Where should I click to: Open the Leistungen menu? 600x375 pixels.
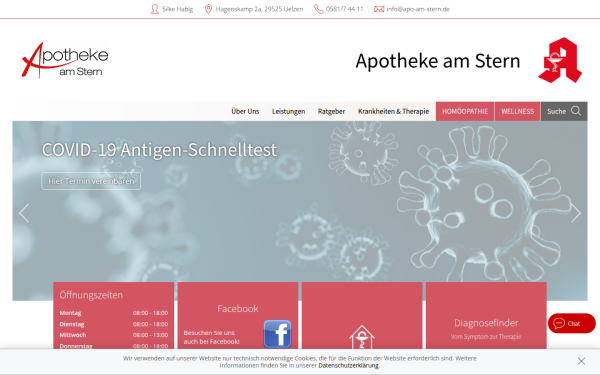[x=289, y=111]
